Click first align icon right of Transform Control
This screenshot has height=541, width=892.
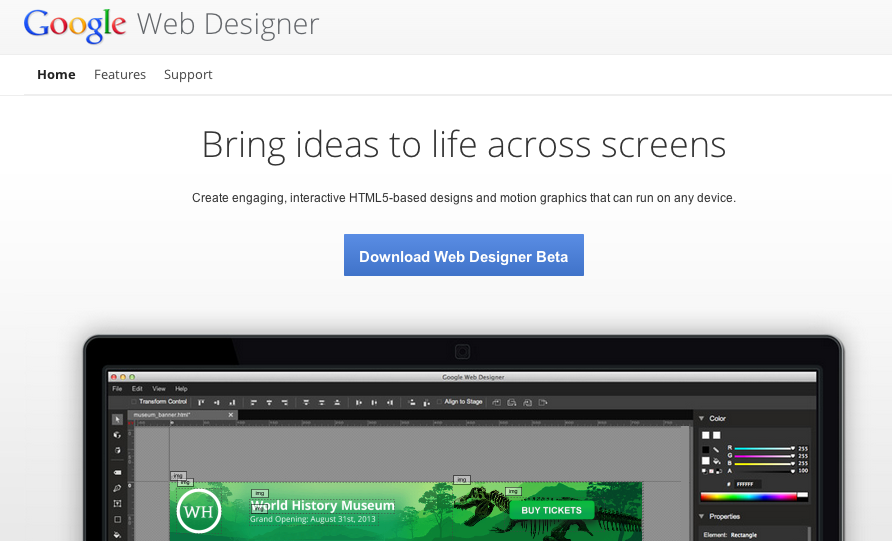201,402
